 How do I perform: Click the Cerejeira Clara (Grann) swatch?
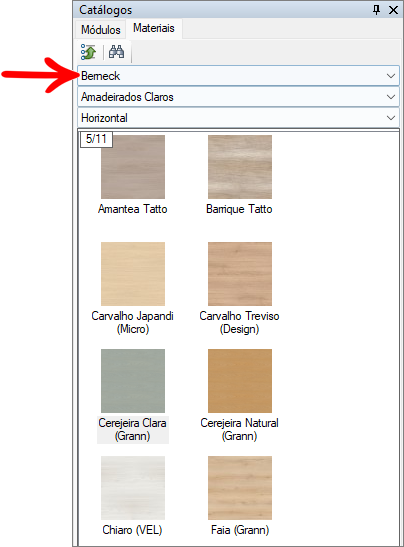(x=133, y=381)
